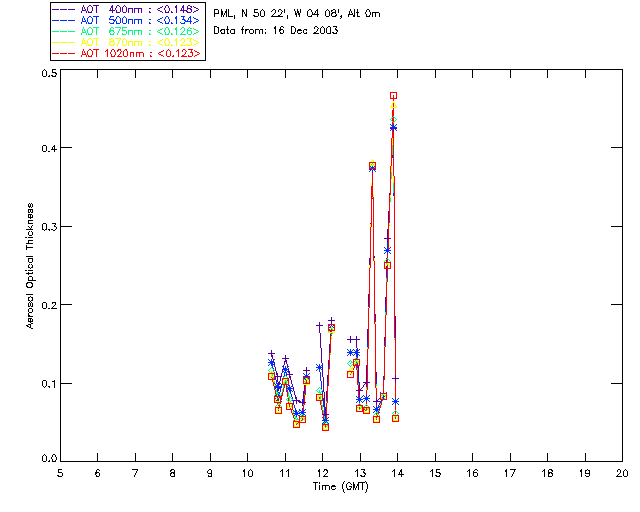Click the y-axis tick label 0.2
This screenshot has width=640, height=512.
[49, 305]
